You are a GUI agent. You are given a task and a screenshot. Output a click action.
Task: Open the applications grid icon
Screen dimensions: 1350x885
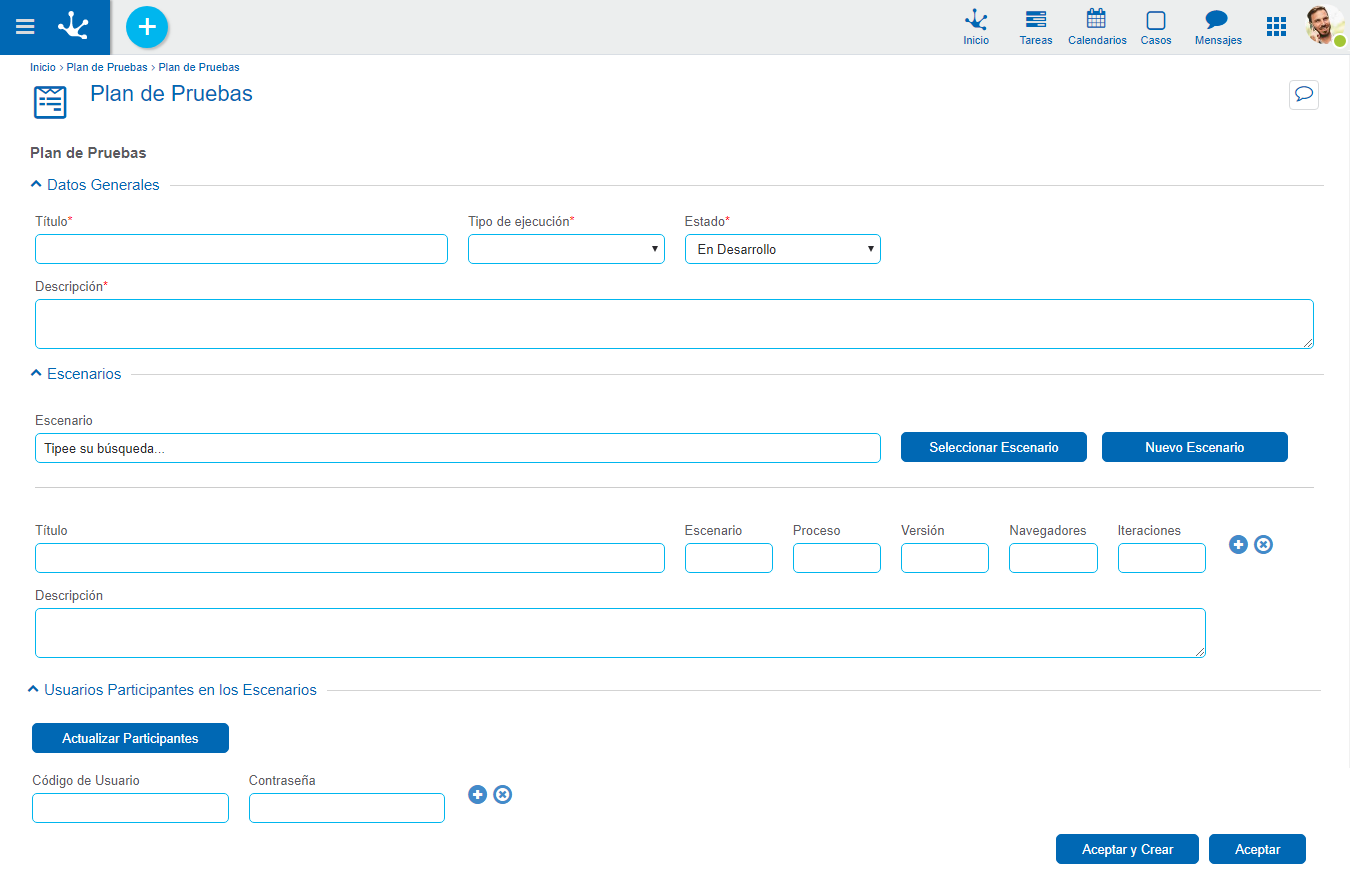coord(1276,27)
